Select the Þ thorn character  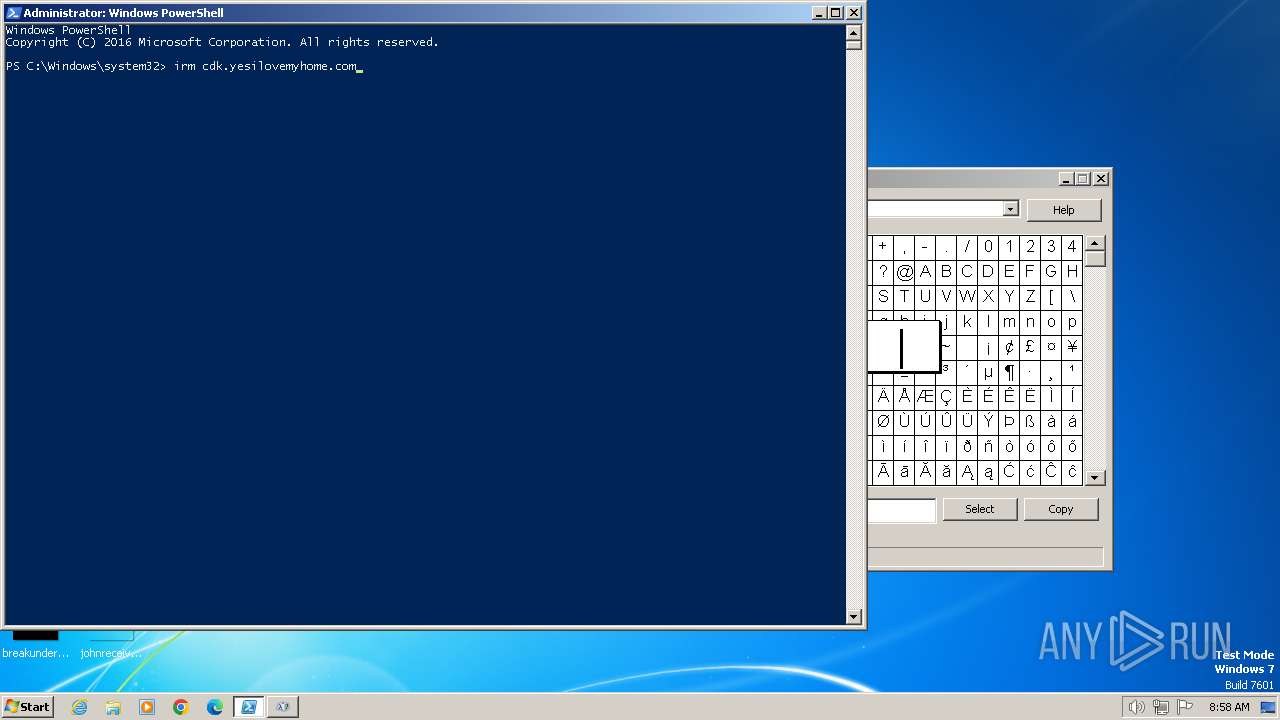pos(1009,422)
